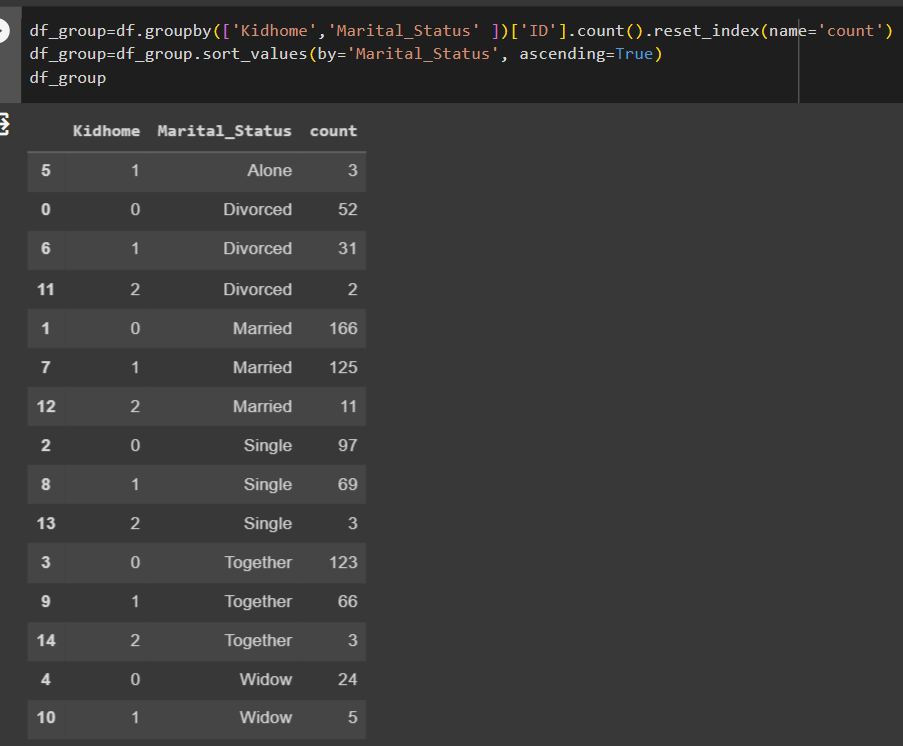Image resolution: width=903 pixels, height=746 pixels.
Task: Select the Alone row with count 3
Action: coord(196,171)
